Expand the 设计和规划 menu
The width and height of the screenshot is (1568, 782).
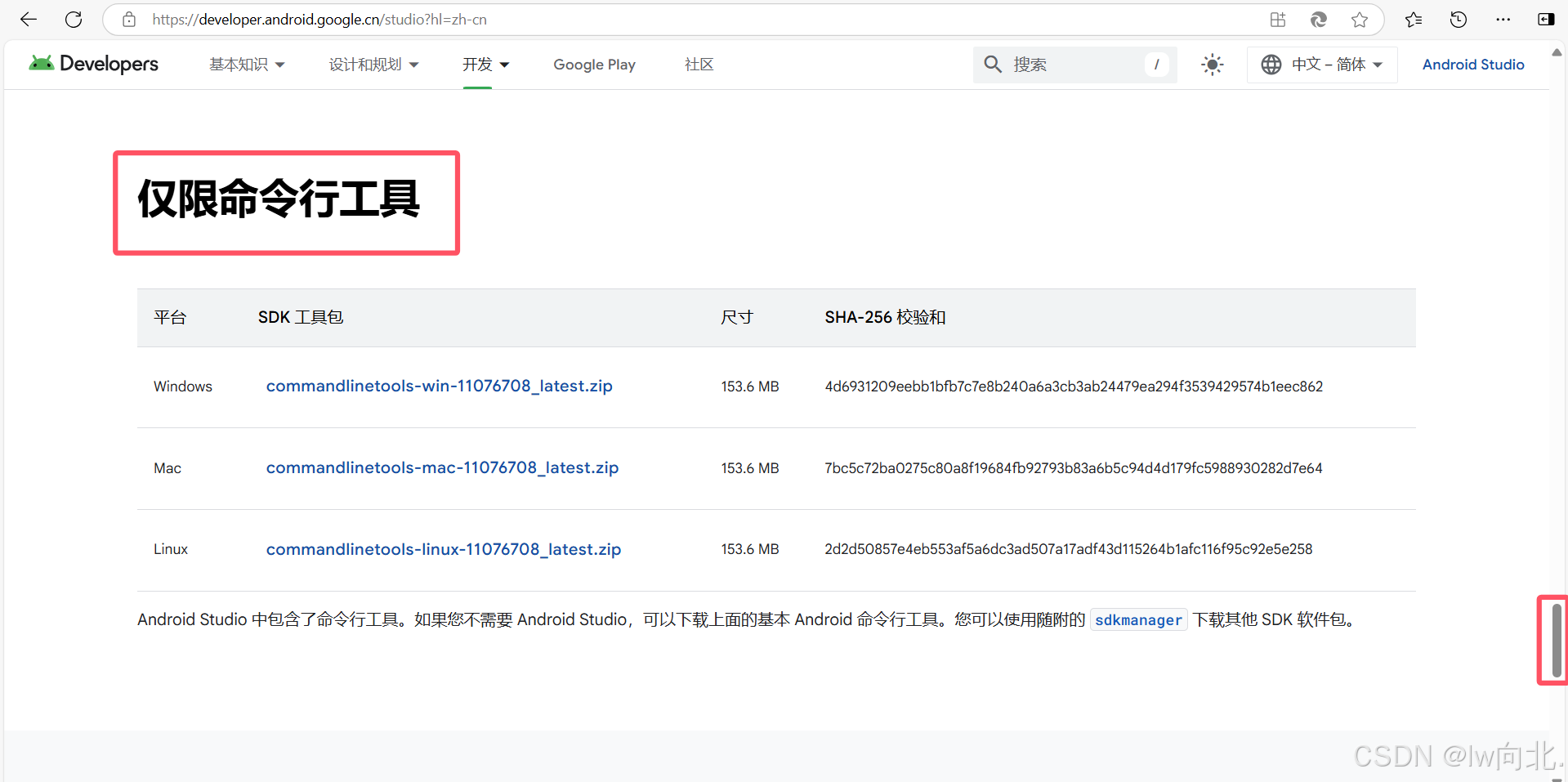click(x=373, y=65)
